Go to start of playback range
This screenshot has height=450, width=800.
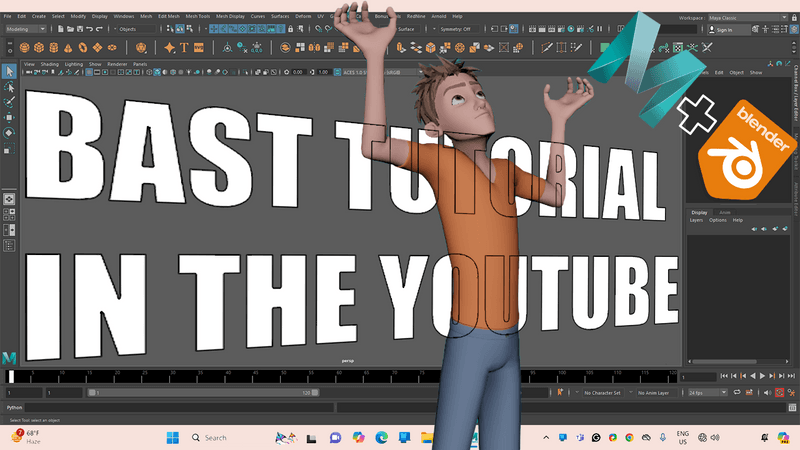[x=723, y=376]
